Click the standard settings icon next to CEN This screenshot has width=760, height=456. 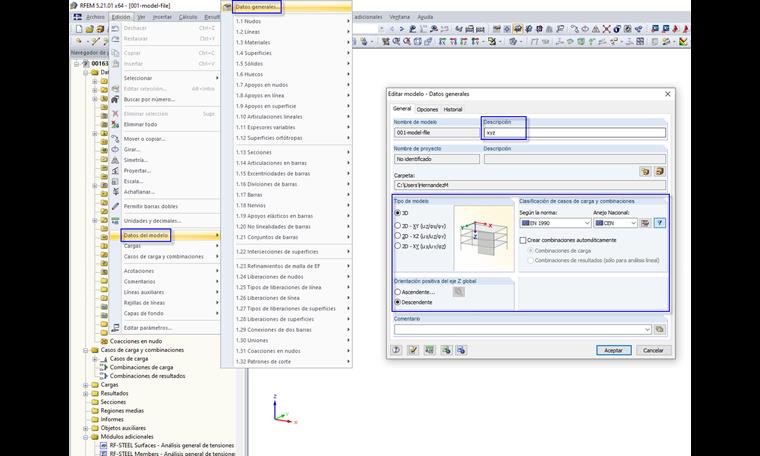click(x=645, y=223)
